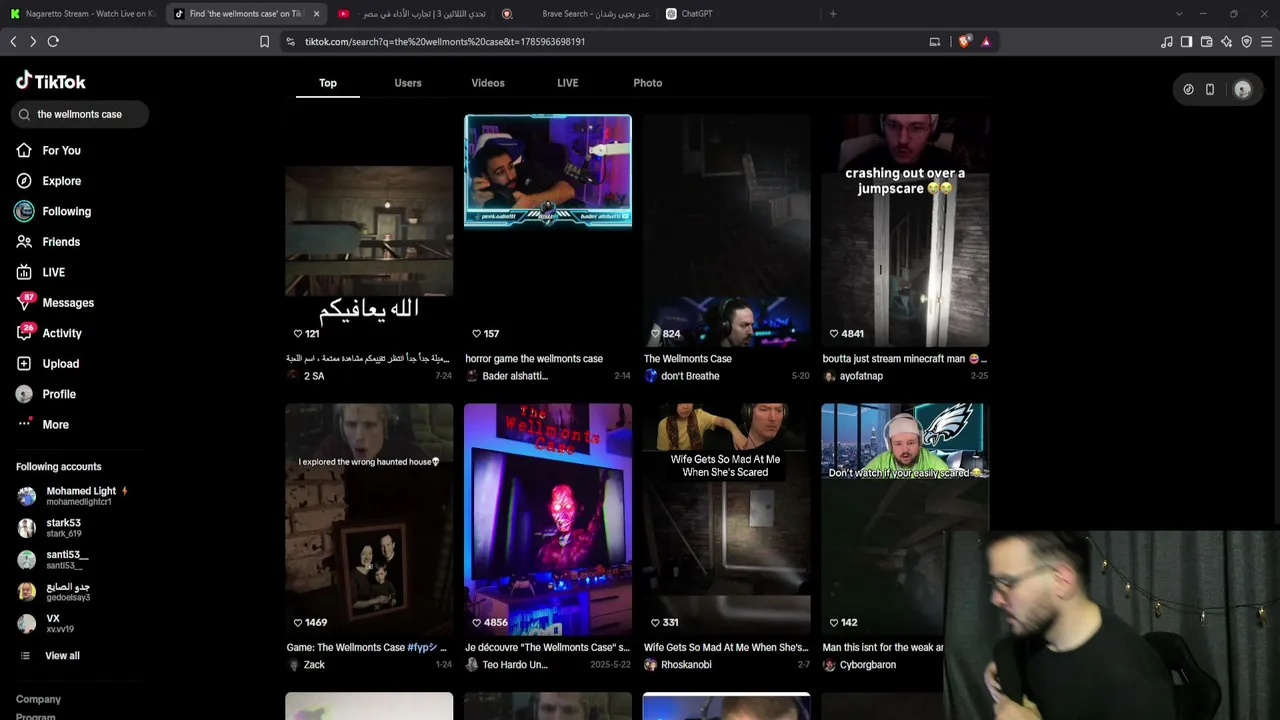Open the 2 SA video thumbnail
The width and height of the screenshot is (1280, 720).
pyautogui.click(x=369, y=231)
